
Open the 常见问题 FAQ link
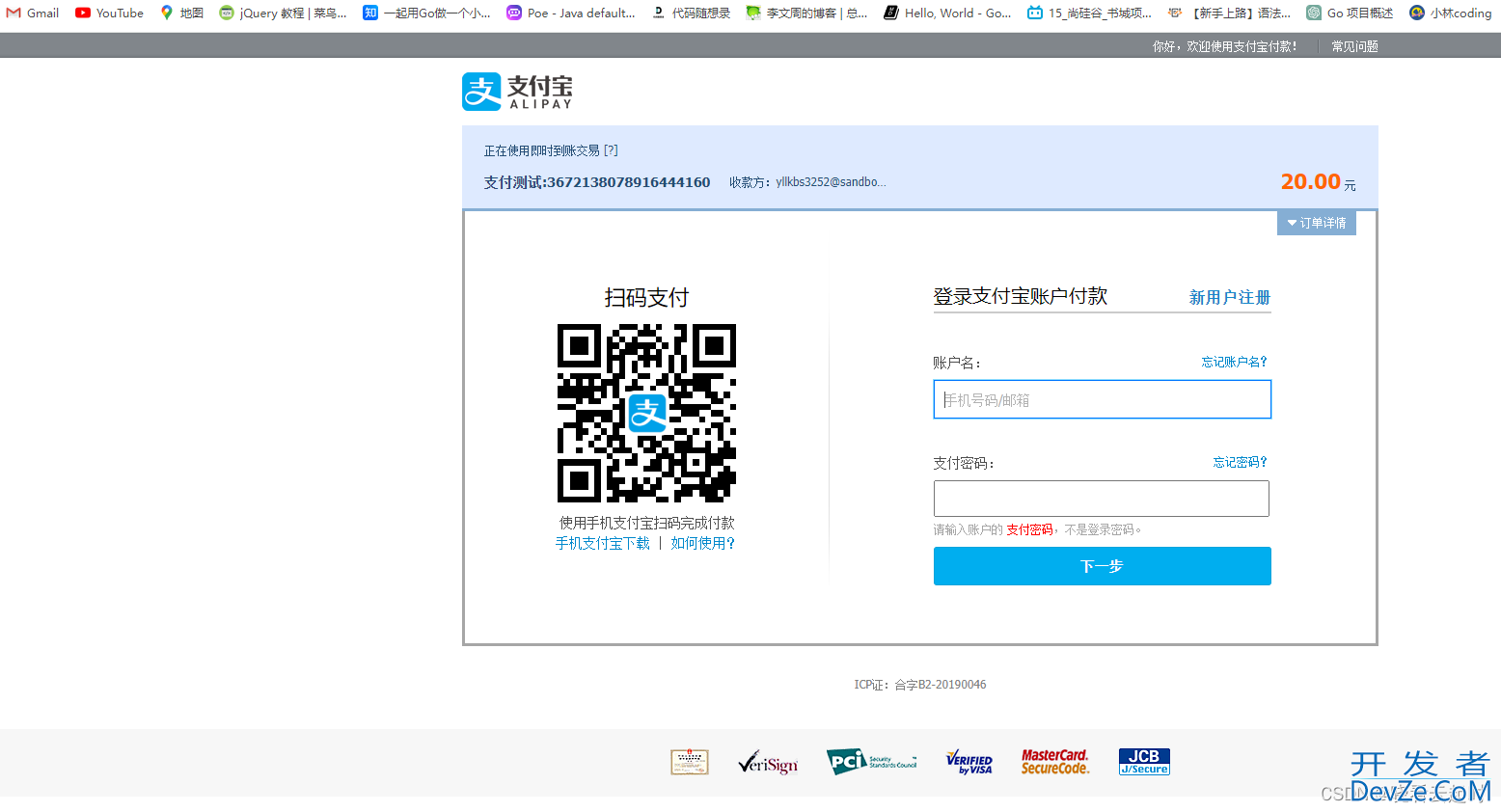point(1354,46)
